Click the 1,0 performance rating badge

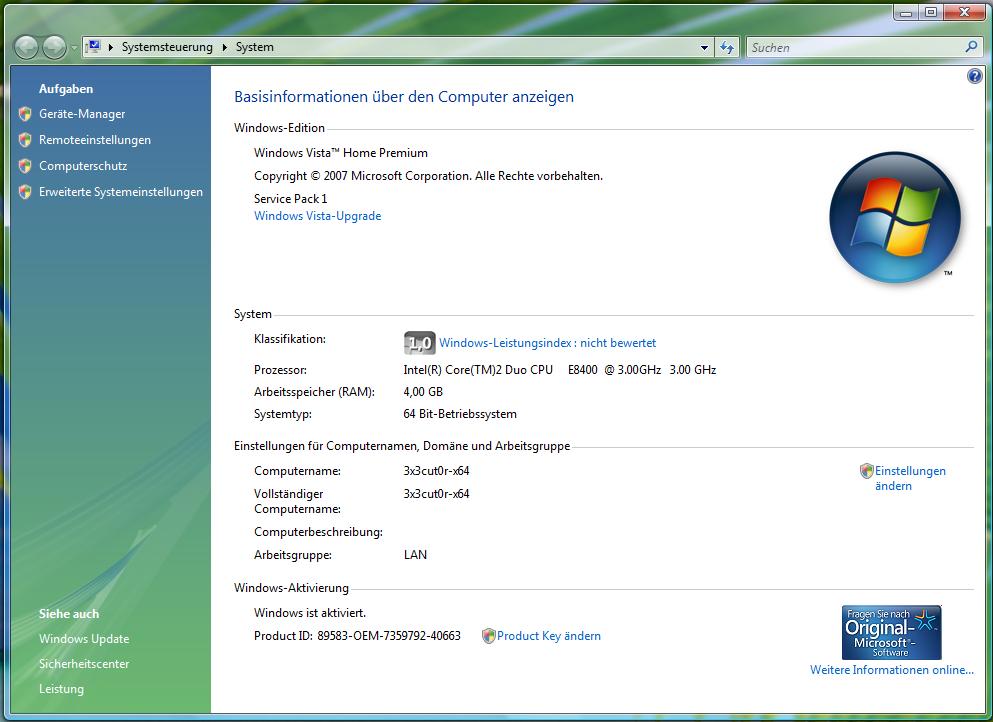419,343
